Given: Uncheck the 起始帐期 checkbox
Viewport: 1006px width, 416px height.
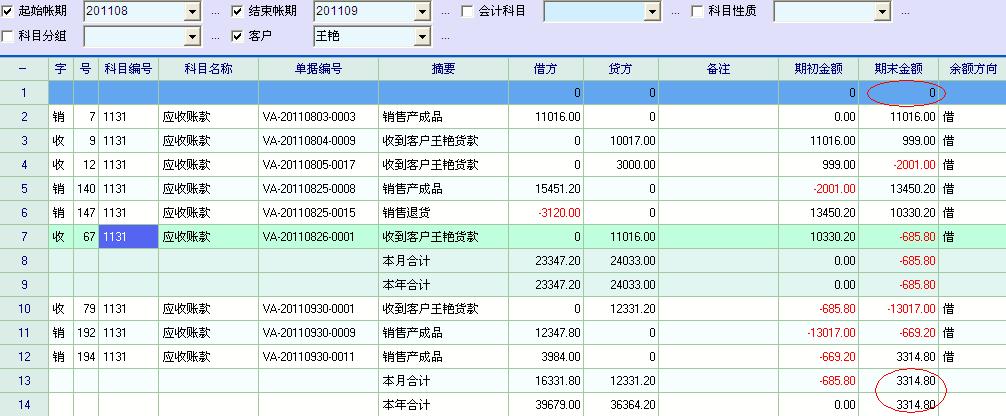Looking at the screenshot, I should [9, 12].
